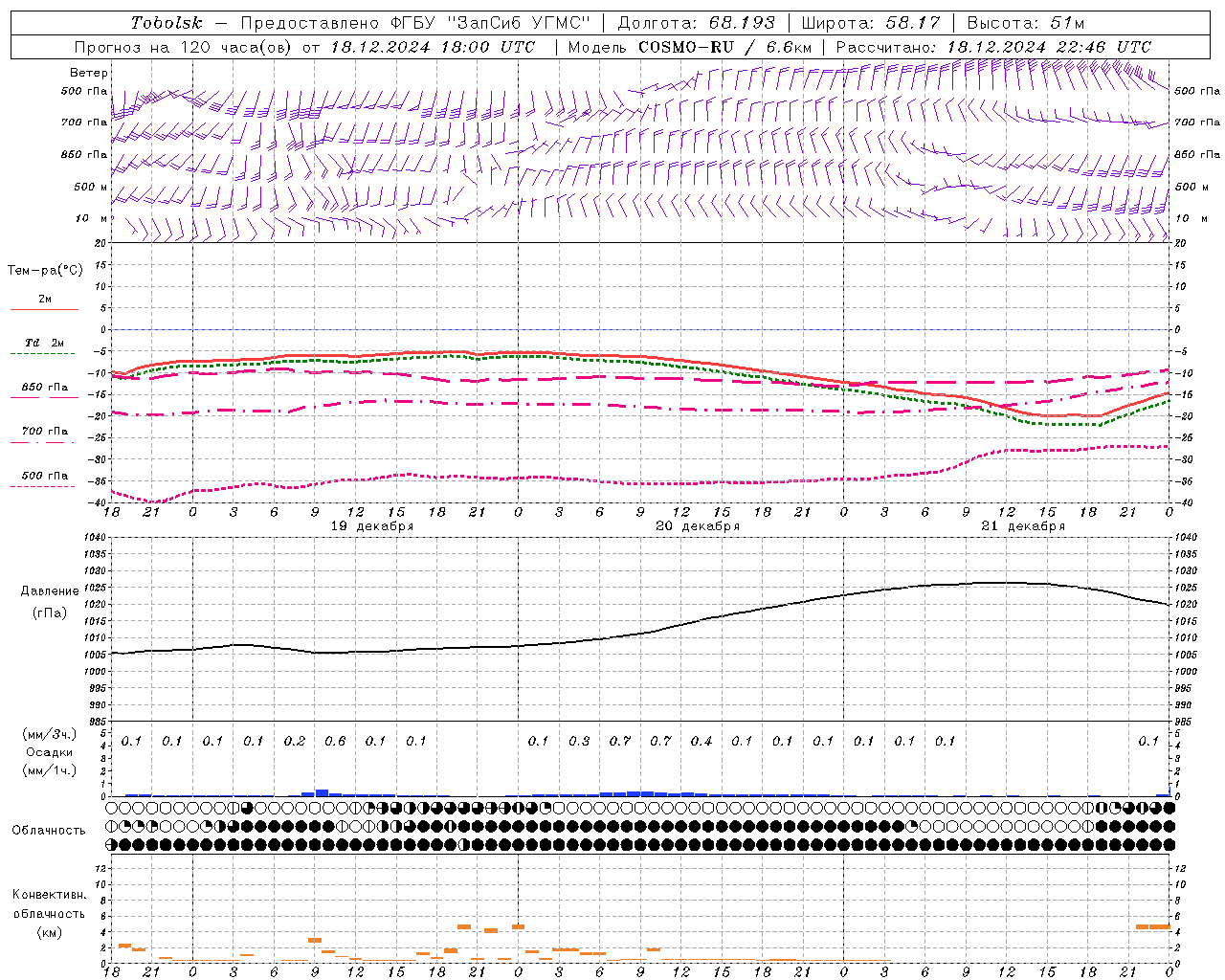Image resolution: width=1225 pixels, height=980 pixels.
Task: Click the 0.3 precipitation value
Action: [579, 741]
